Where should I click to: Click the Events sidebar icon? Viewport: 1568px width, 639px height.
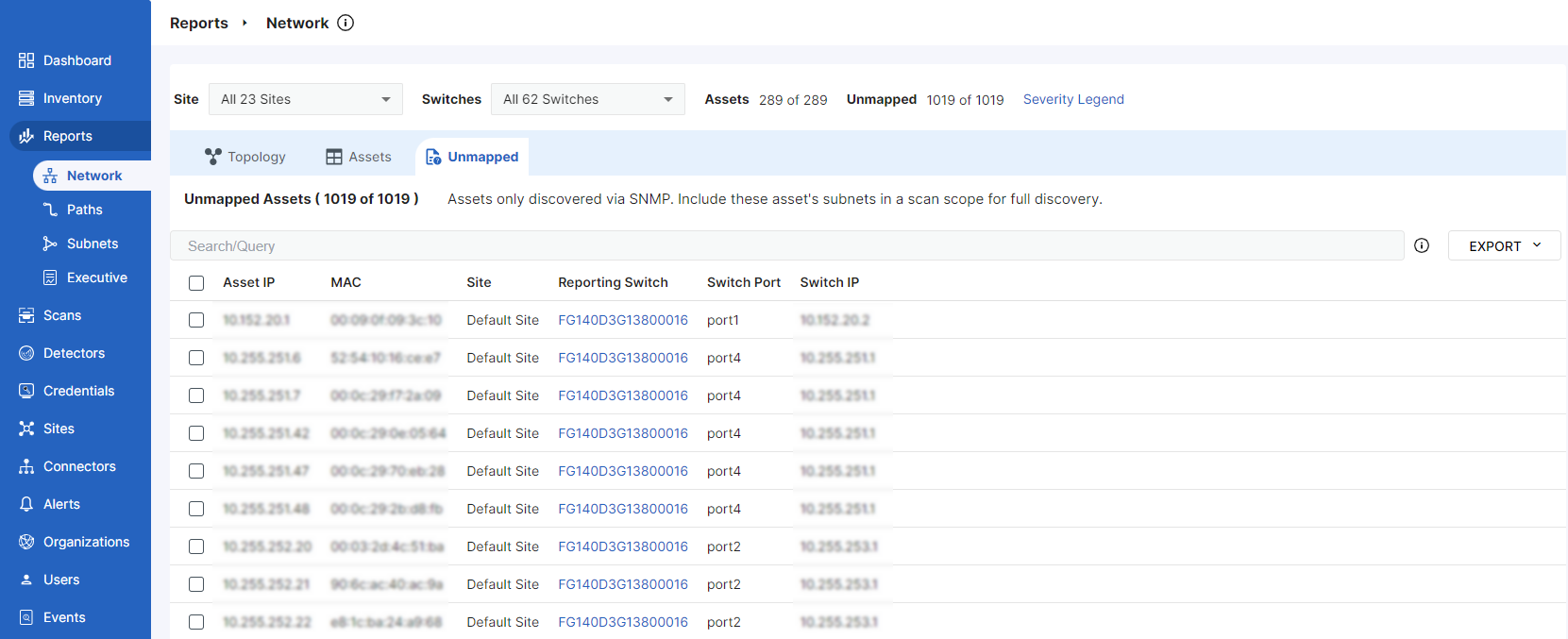(26, 617)
